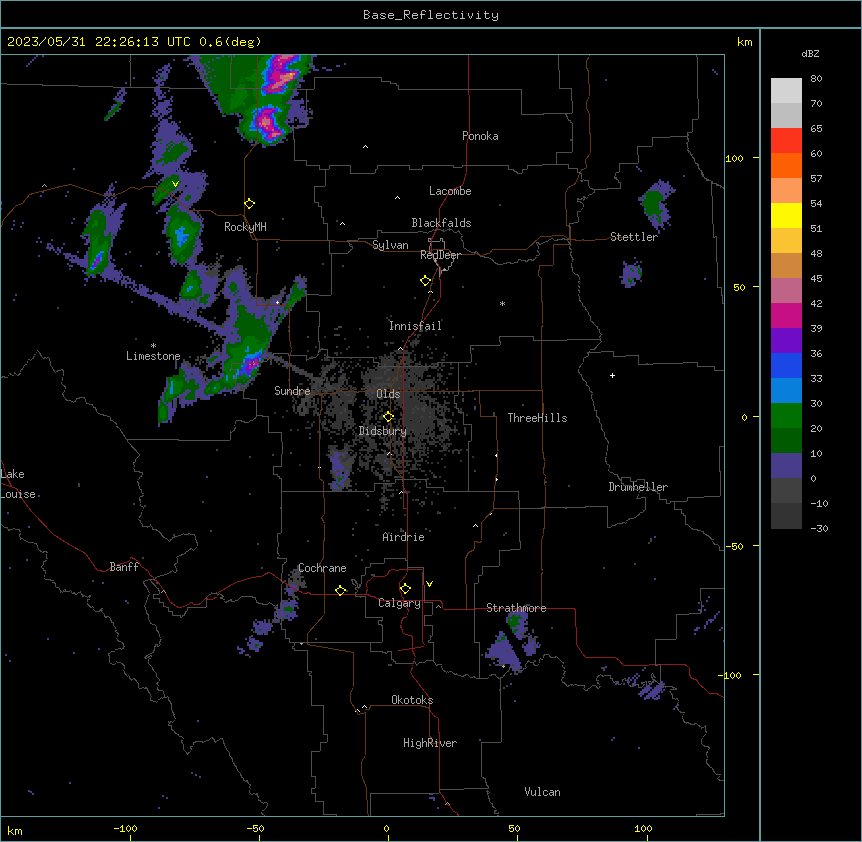Click the yellow diamond marker above Didsbury
The height and width of the screenshot is (842, 862).
388,417
